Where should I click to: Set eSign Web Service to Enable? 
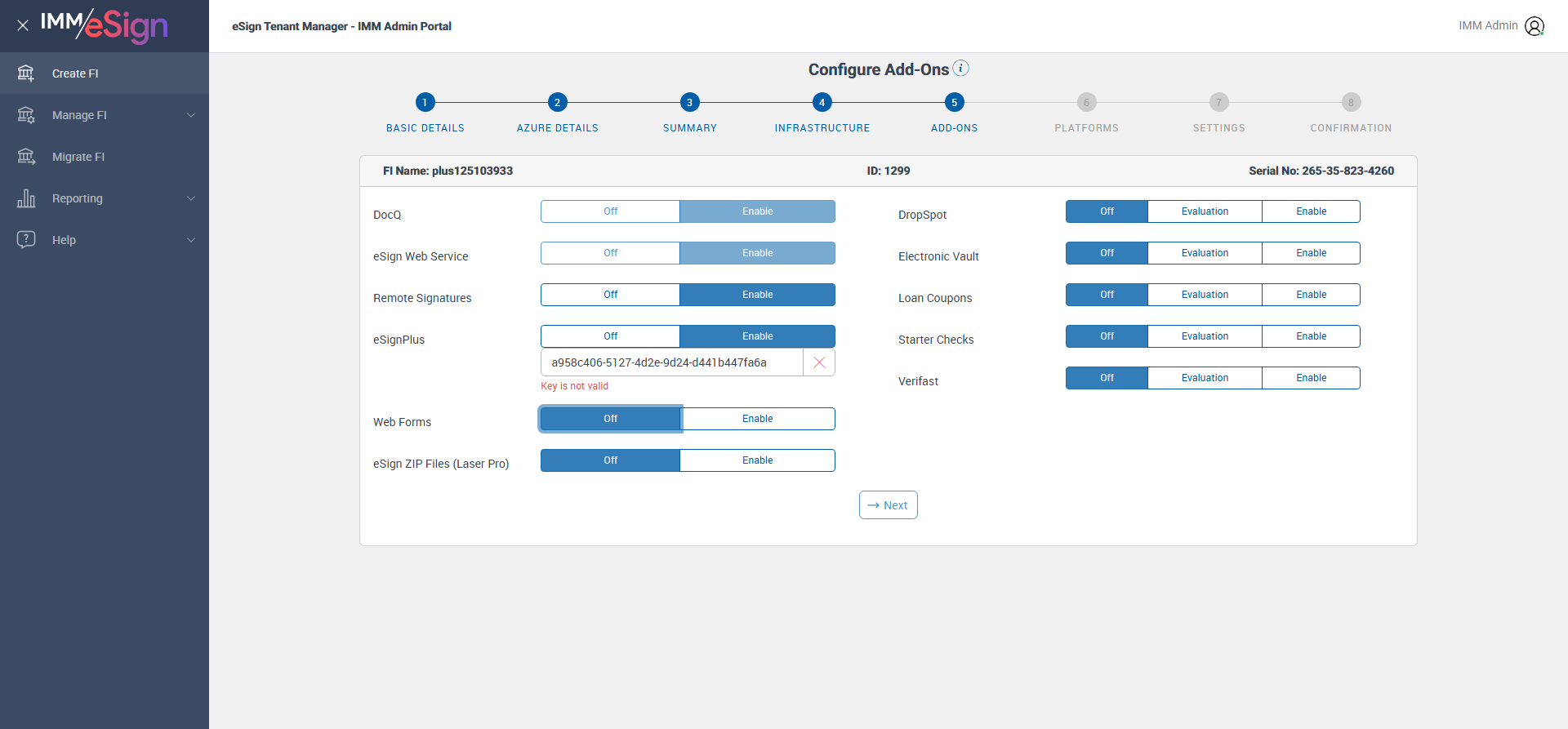tap(757, 253)
